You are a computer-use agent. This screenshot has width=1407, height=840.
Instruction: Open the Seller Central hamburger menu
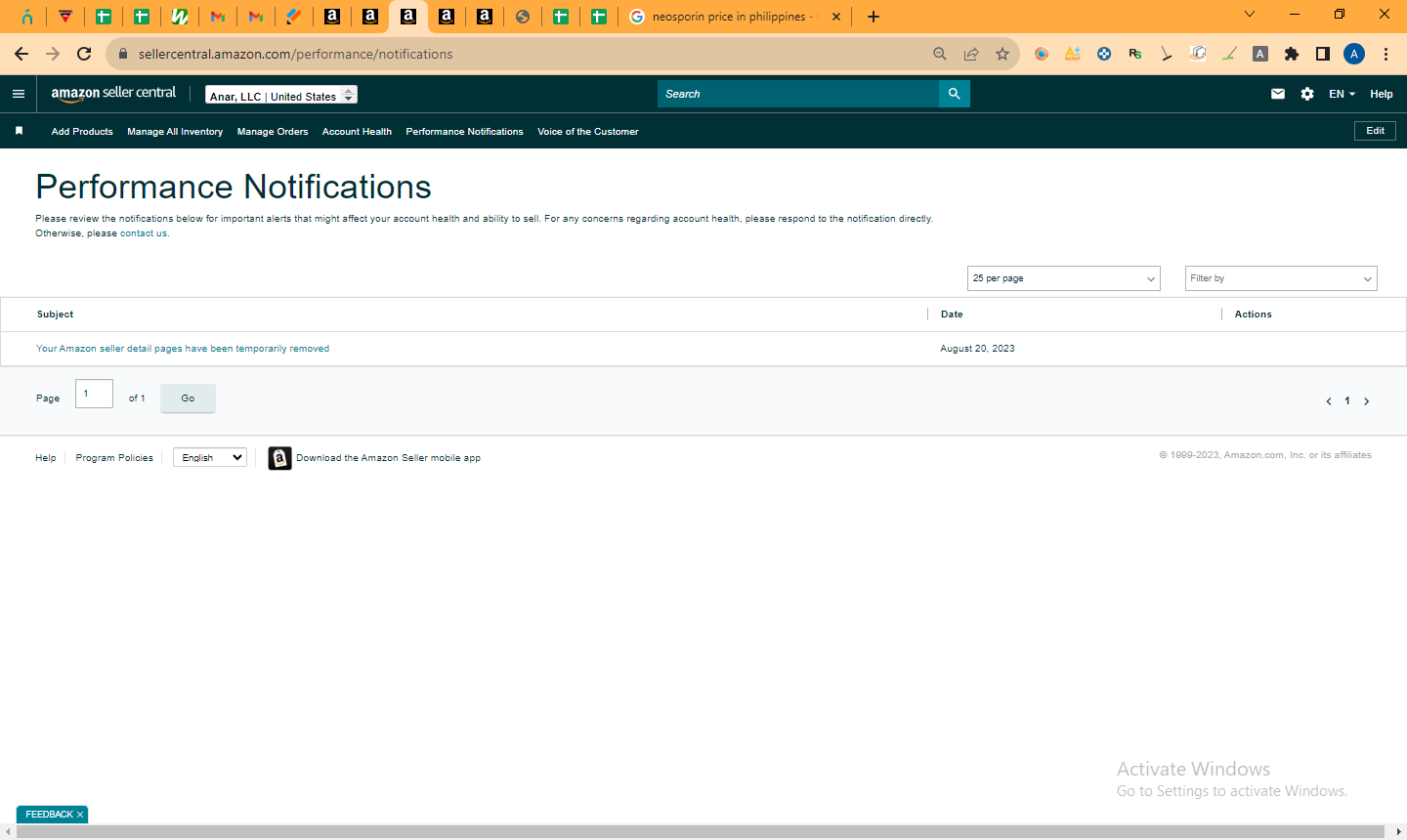(19, 94)
